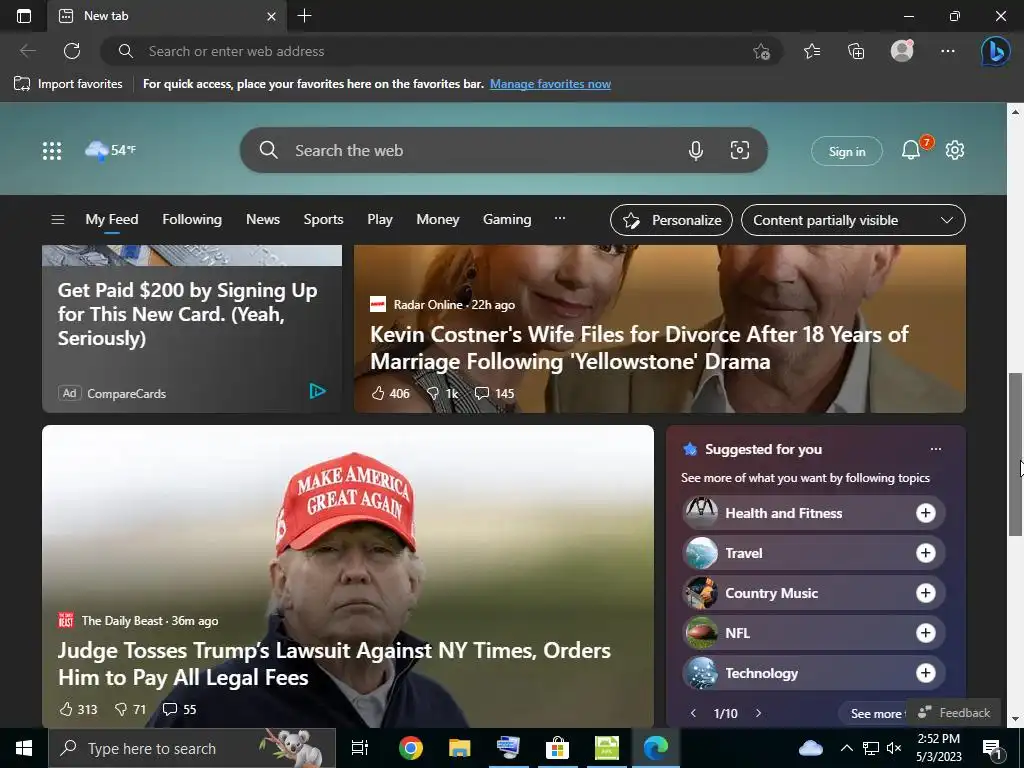Open Judge Tosses Trump's Lawsuit headline
Viewport: 1024px width, 768px height.
pos(334,664)
